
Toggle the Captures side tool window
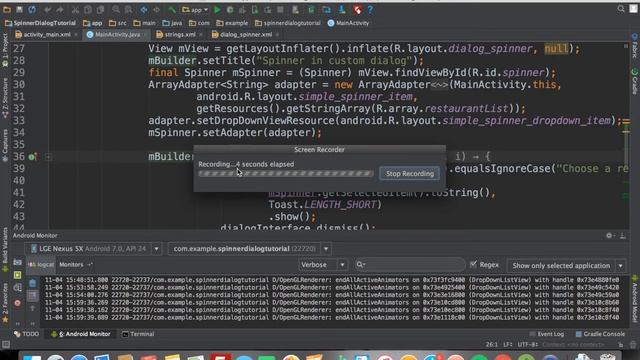(x=5, y=145)
